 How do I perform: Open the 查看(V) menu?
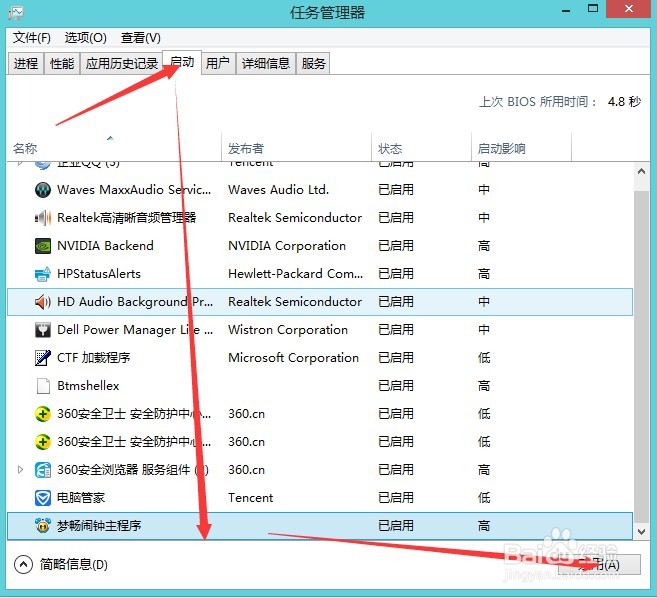click(x=140, y=38)
